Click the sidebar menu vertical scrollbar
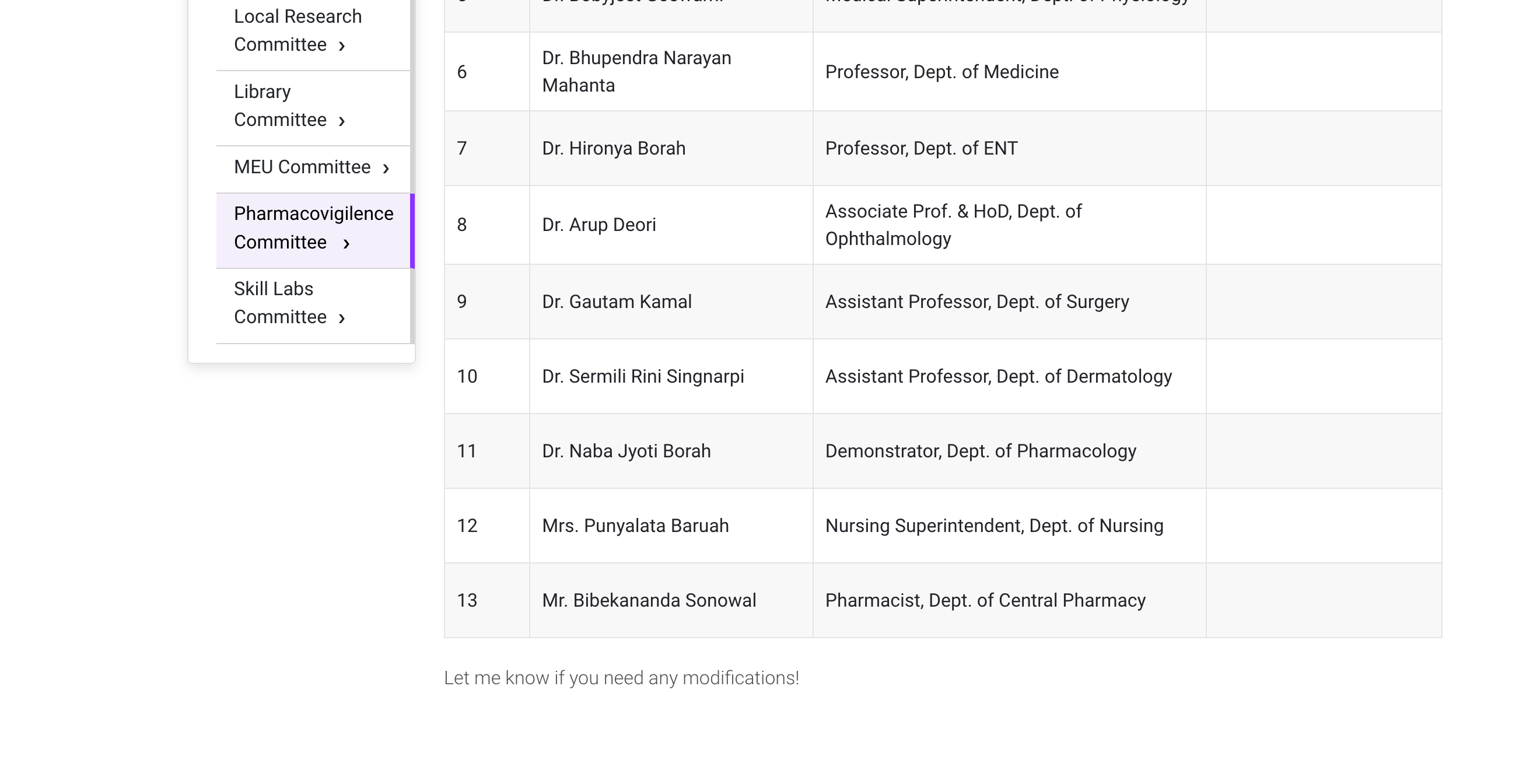The image size is (1540, 784). pyautogui.click(x=412, y=120)
